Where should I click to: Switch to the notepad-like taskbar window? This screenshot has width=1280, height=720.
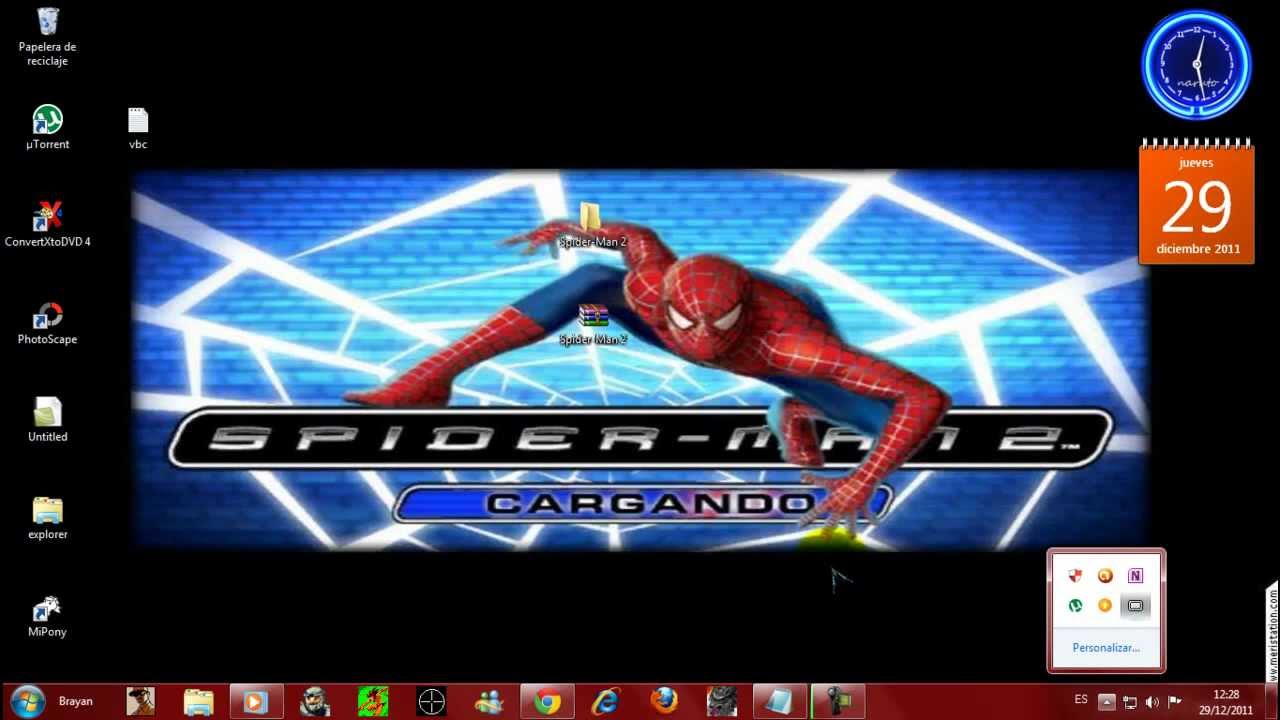pos(779,701)
